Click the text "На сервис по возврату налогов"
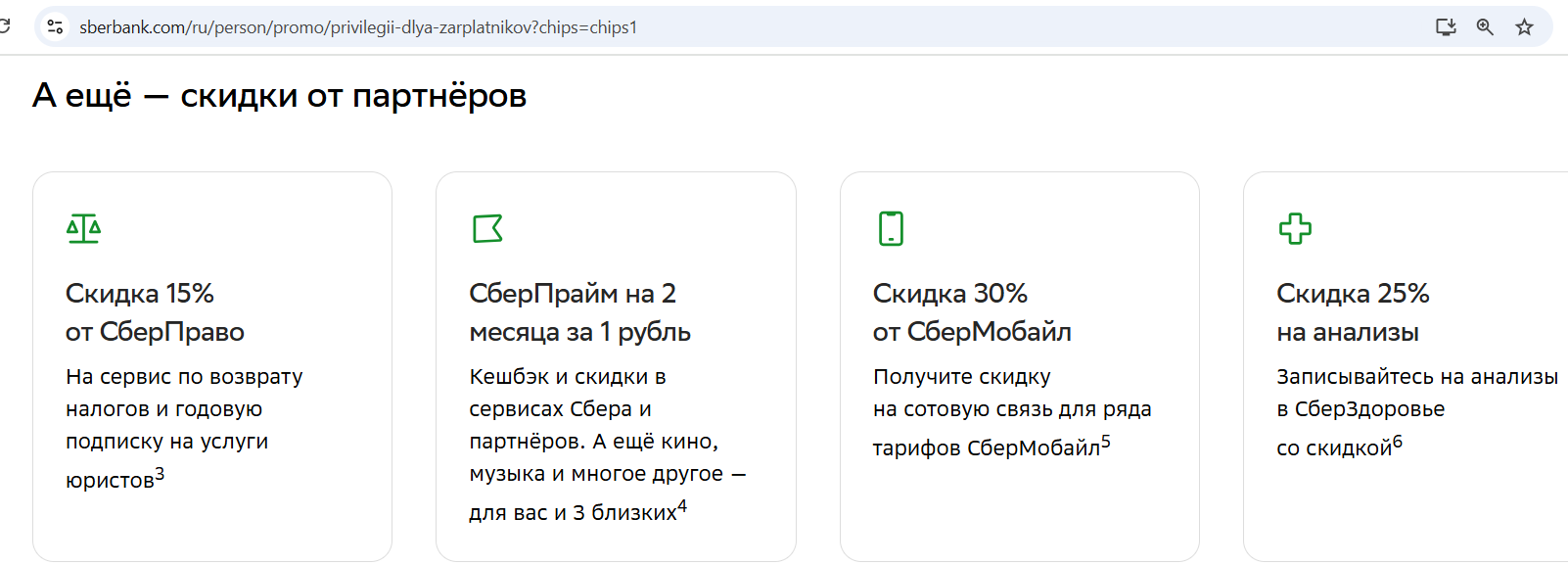The height and width of the screenshot is (565, 1568). (184, 393)
